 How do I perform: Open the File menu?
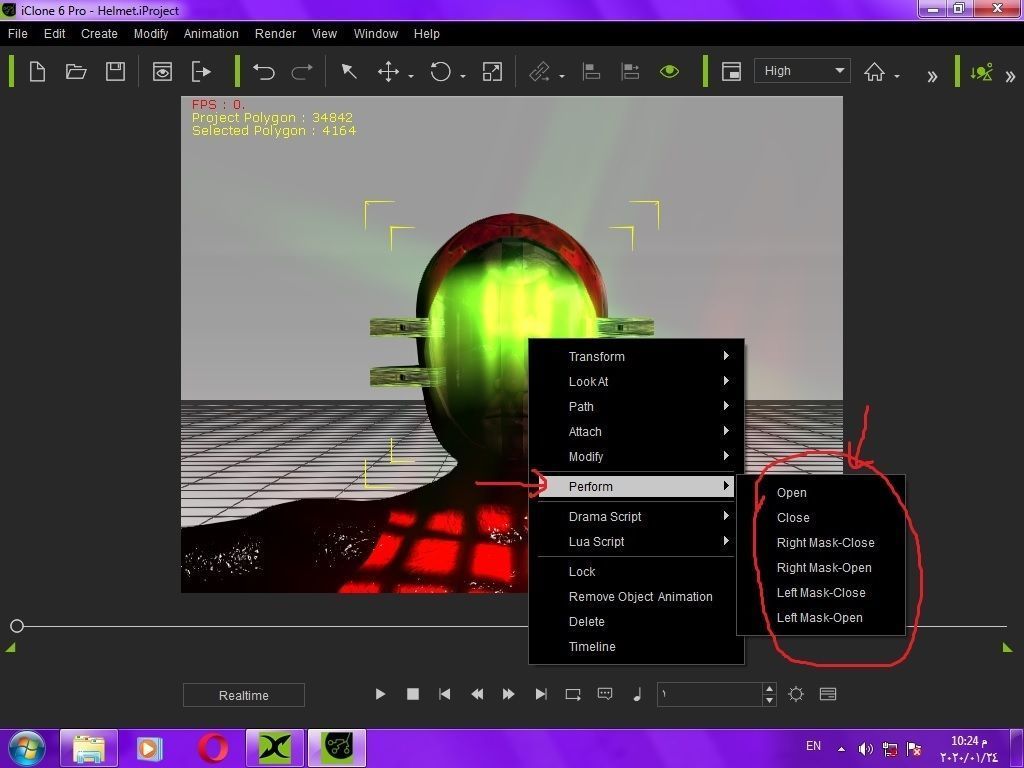pyautogui.click(x=18, y=33)
